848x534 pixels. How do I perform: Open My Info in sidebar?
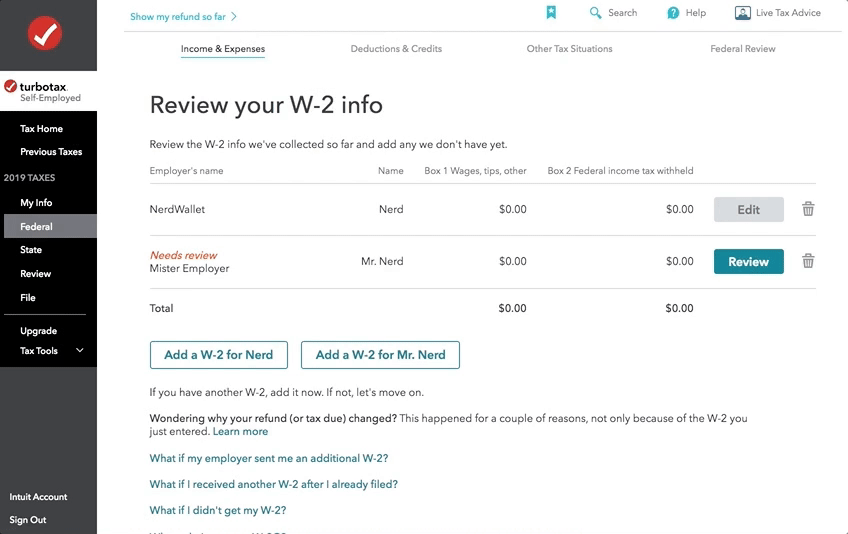(x=36, y=203)
